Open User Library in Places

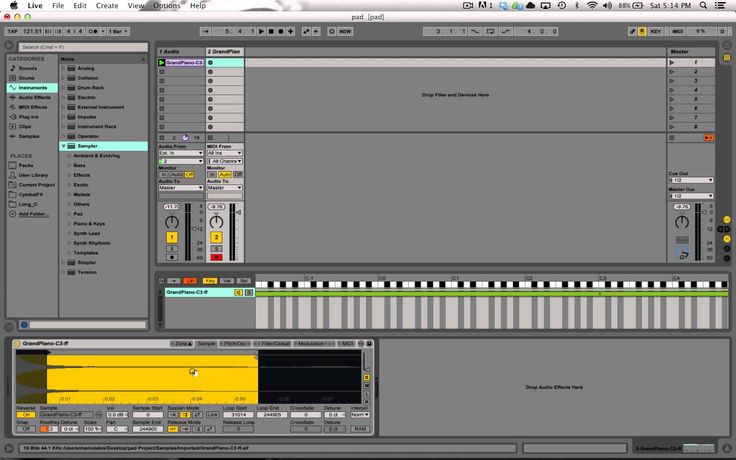[33, 175]
